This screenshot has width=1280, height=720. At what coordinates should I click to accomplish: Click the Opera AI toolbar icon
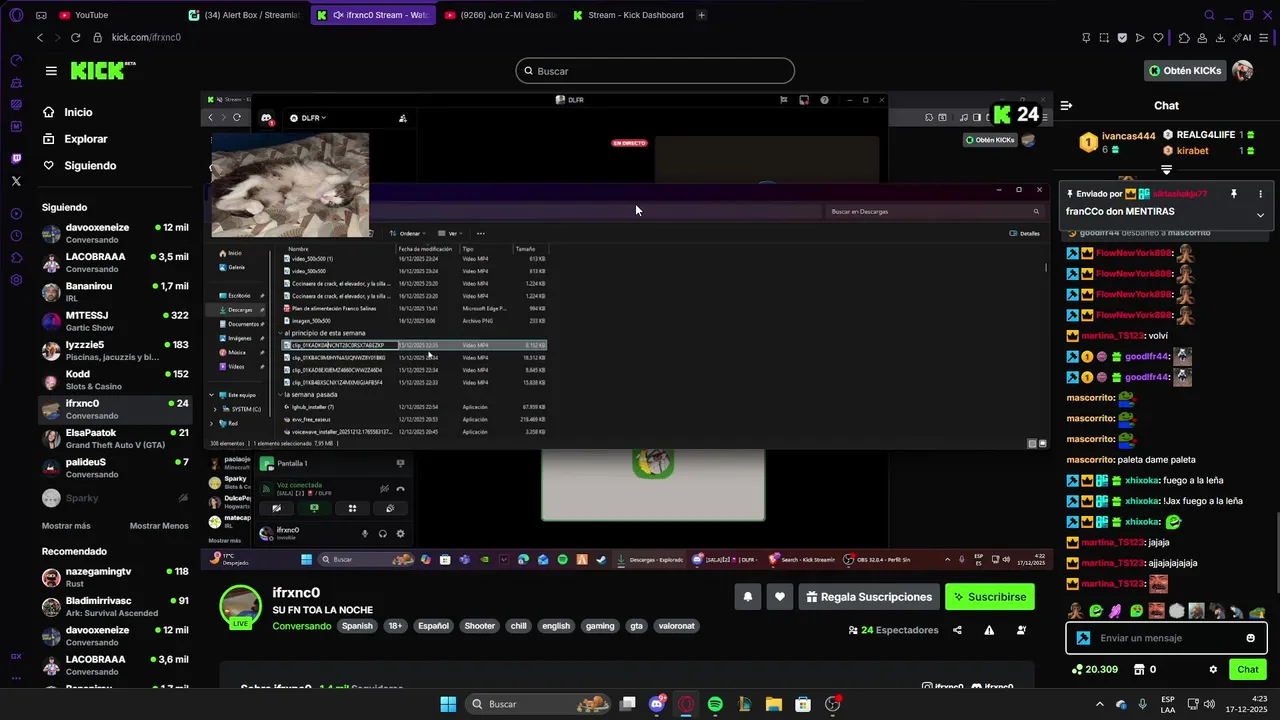[1243, 37]
